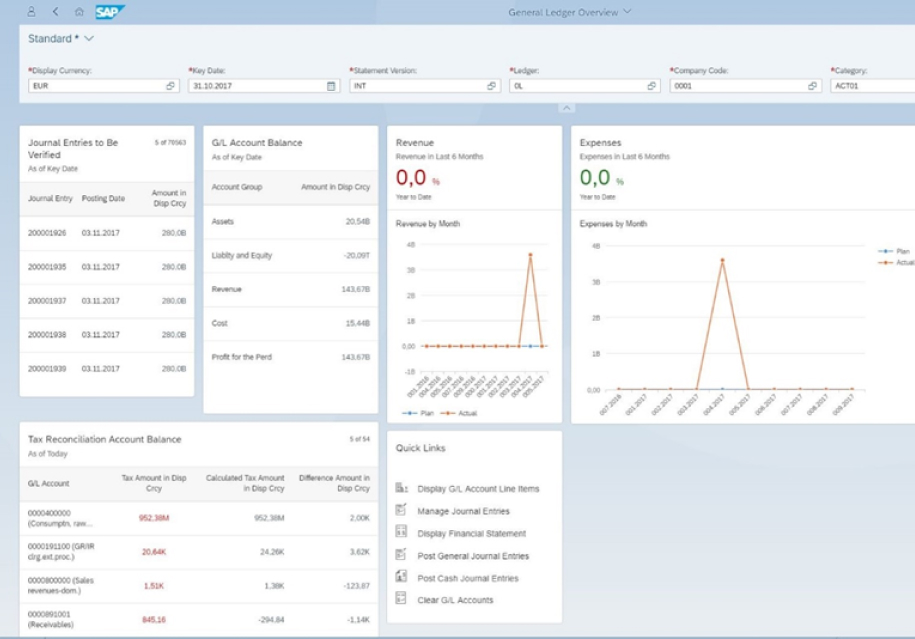Open Clear G/L Accounts link
Viewport: 915px width, 639px height.
pyautogui.click(x=455, y=600)
